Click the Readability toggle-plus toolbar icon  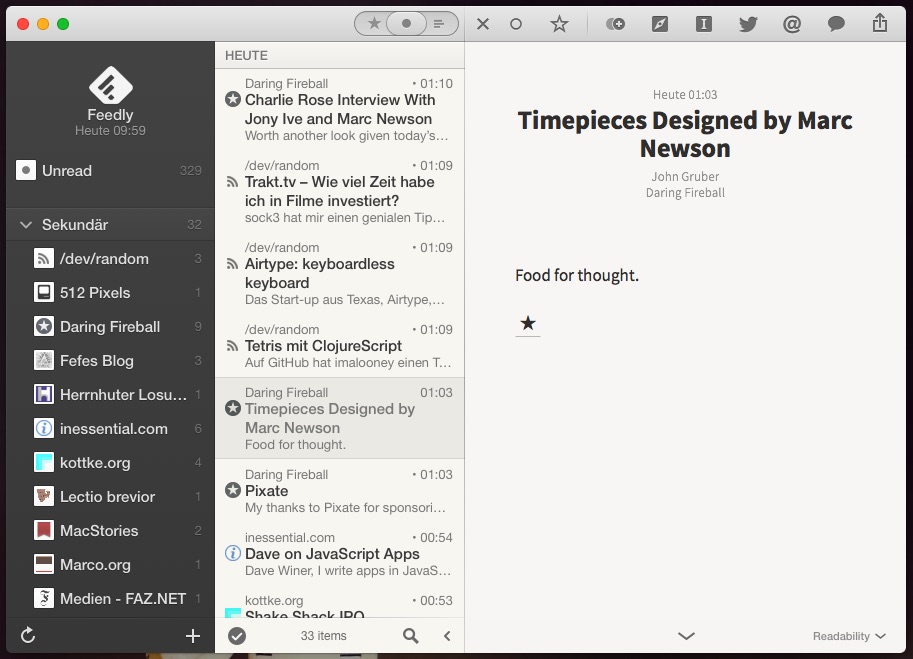(615, 24)
